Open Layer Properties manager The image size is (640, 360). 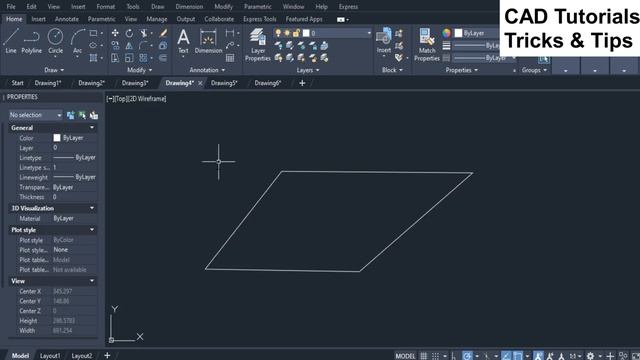[x=258, y=44]
